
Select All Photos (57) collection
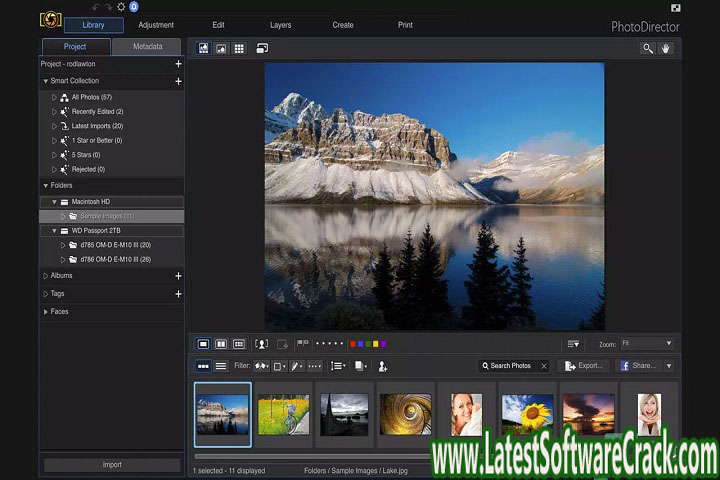91,97
